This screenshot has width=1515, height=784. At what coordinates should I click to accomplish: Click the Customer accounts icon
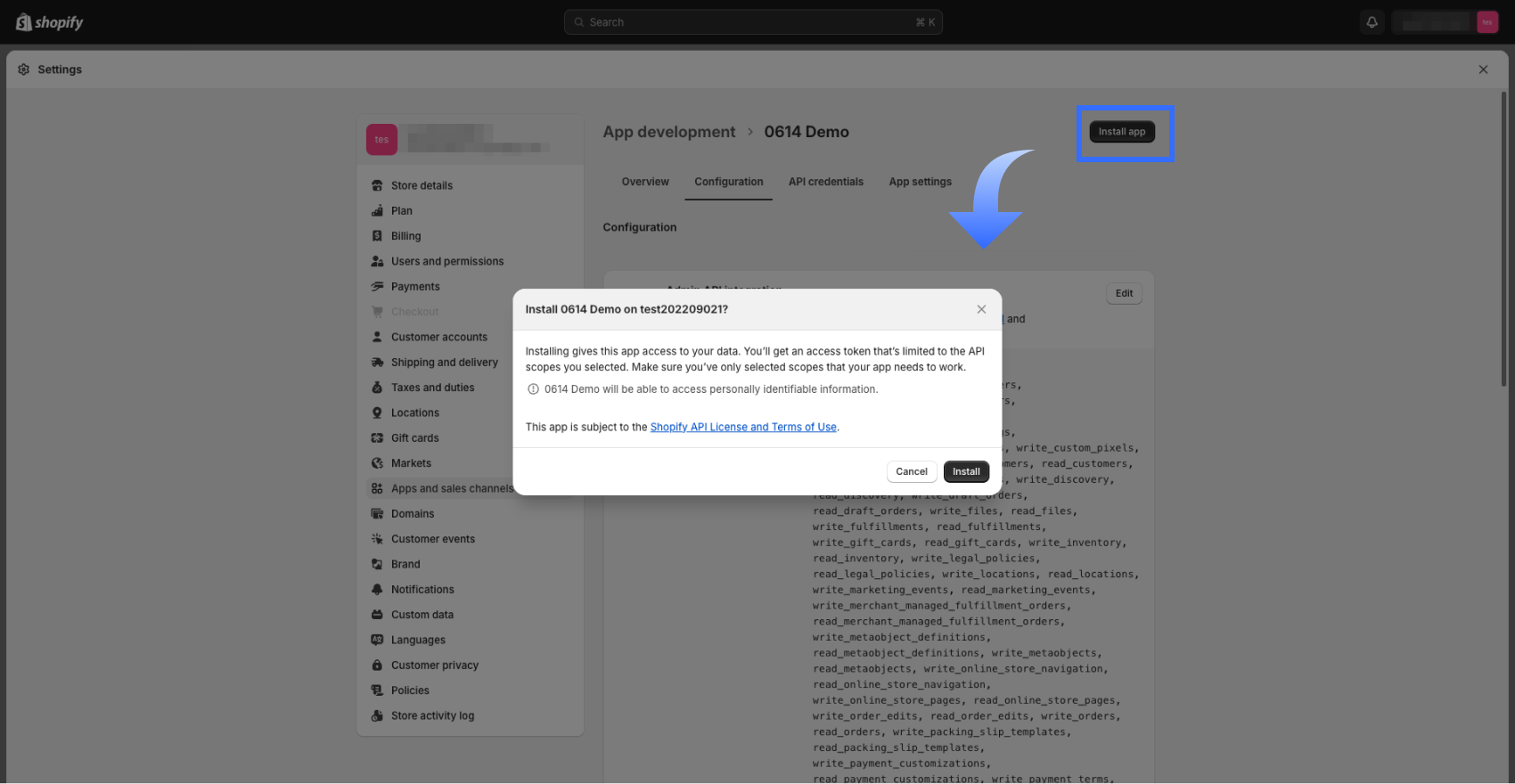pos(377,337)
